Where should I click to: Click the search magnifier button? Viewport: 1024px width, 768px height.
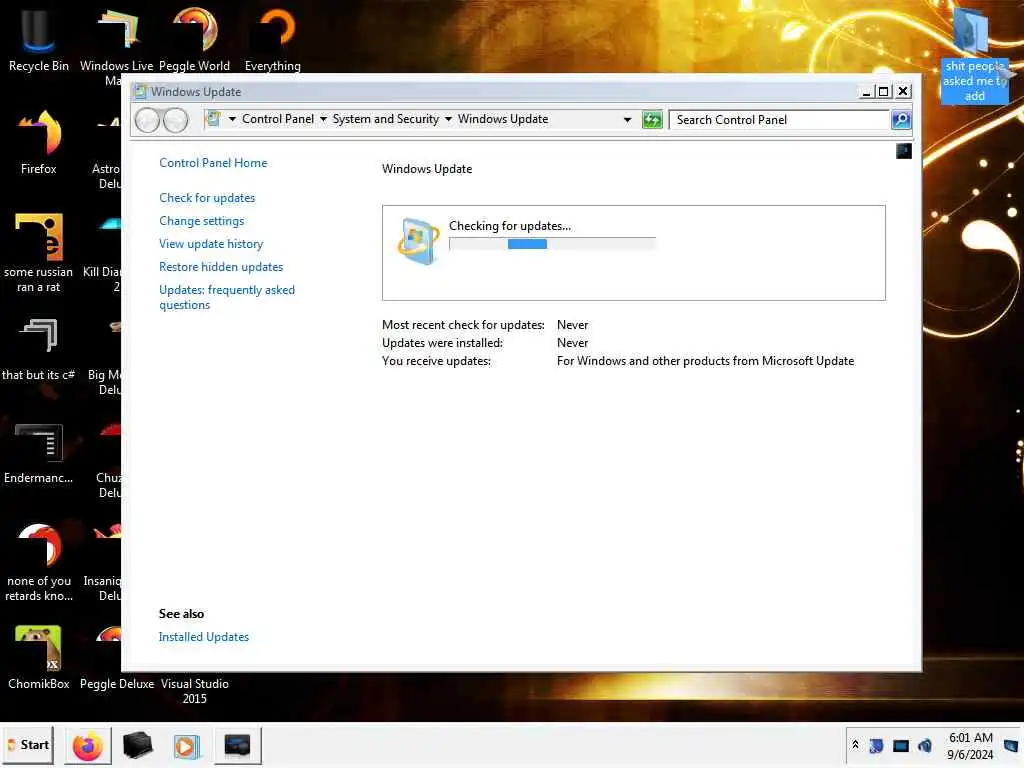coord(901,120)
